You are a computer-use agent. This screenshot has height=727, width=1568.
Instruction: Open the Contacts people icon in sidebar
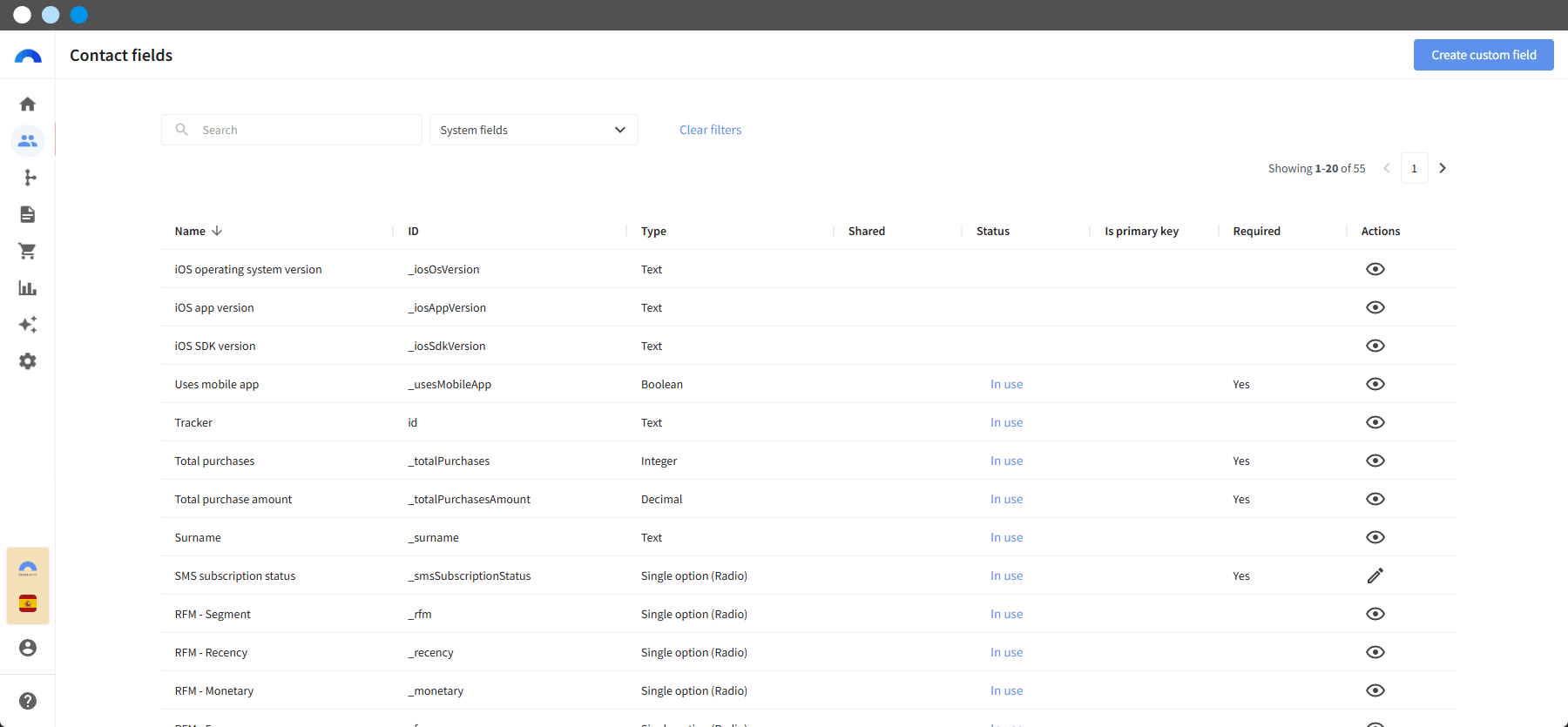pyautogui.click(x=28, y=140)
